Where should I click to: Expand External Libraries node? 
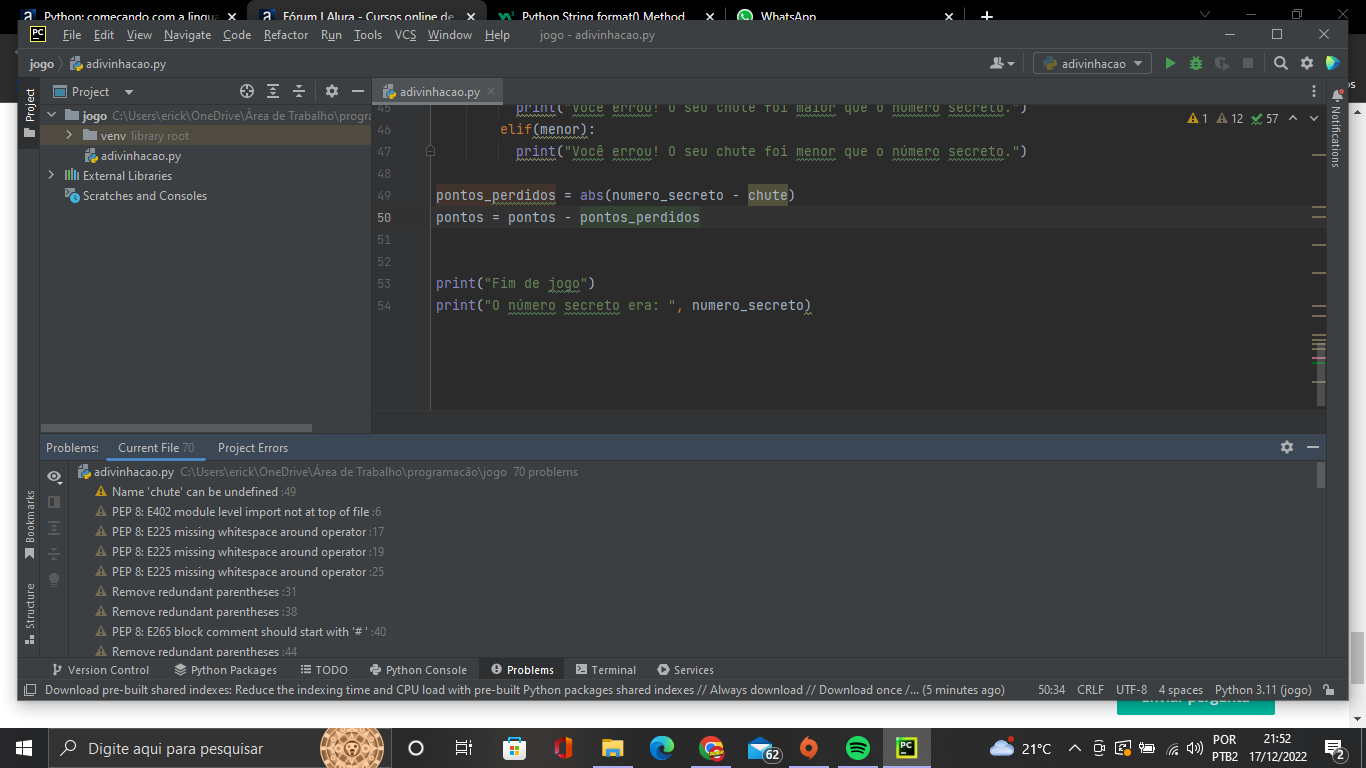(53, 175)
